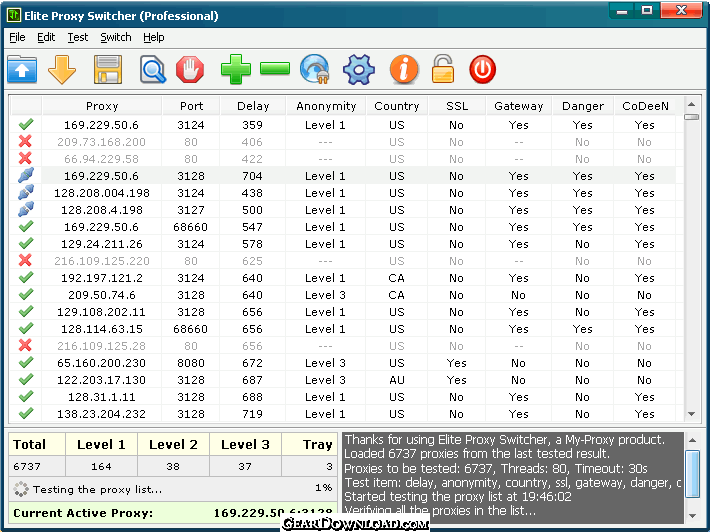Click plug icon for 128.208.004.198
Image resolution: width=710 pixels, height=532 pixels.
pyautogui.click(x=26, y=192)
